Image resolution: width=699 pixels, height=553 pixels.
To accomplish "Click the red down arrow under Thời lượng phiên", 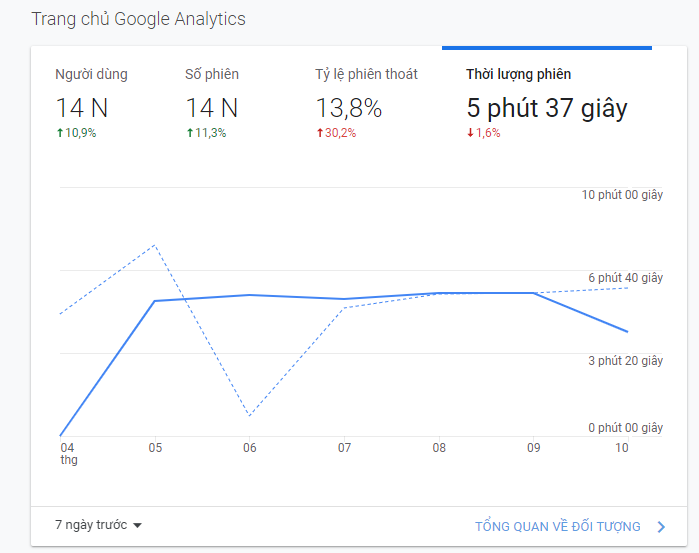I will coord(470,133).
